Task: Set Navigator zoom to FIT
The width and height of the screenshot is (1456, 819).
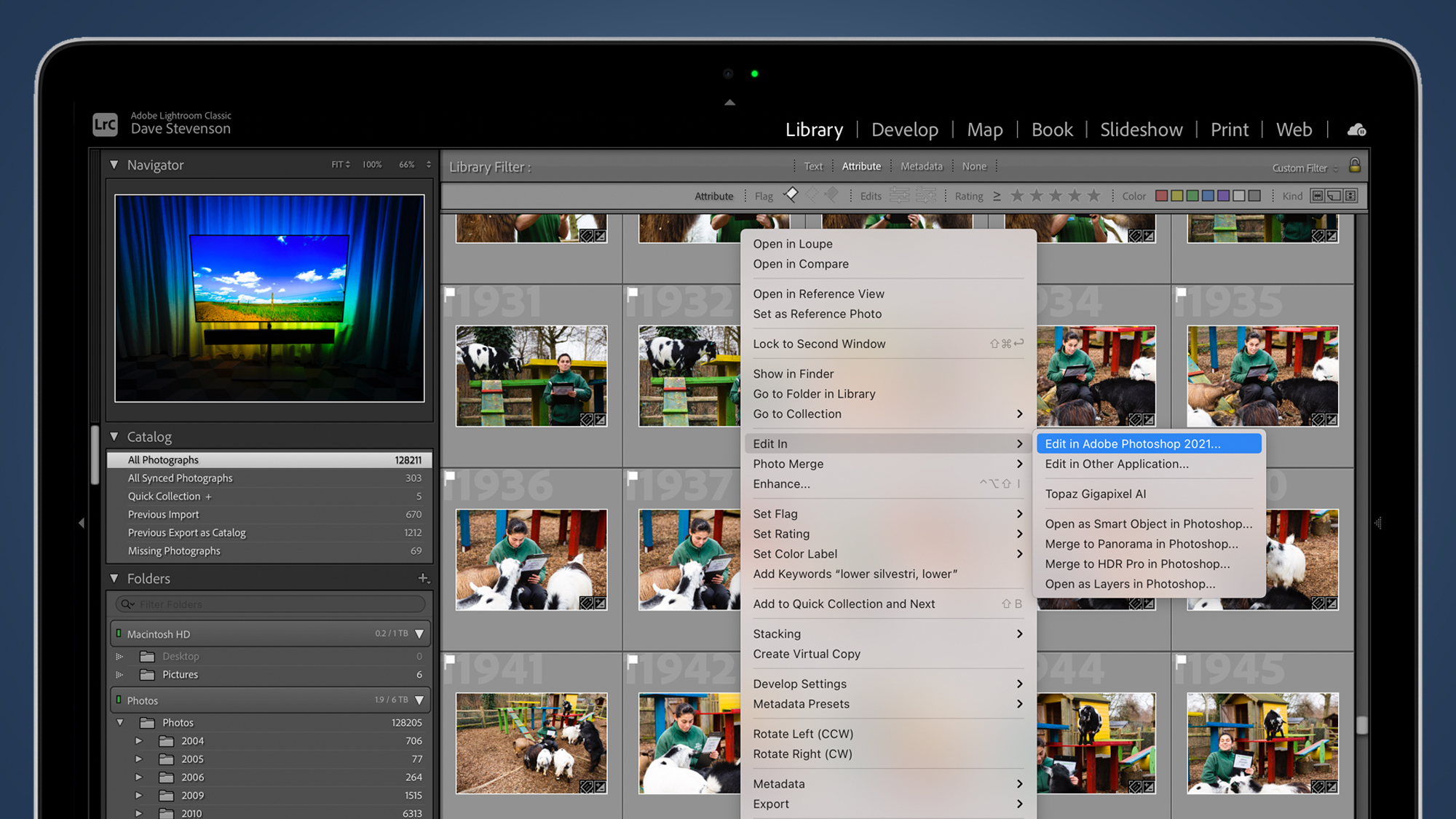Action: point(341,165)
